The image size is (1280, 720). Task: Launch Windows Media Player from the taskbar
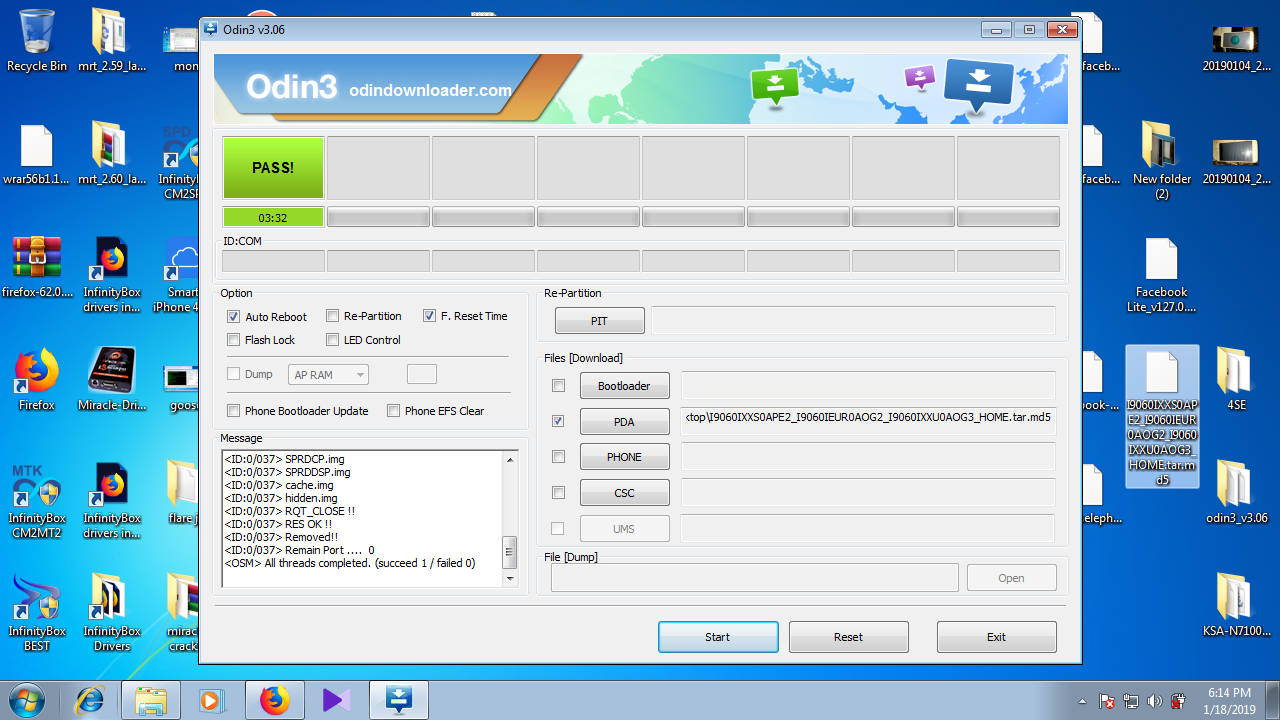pyautogui.click(x=212, y=700)
